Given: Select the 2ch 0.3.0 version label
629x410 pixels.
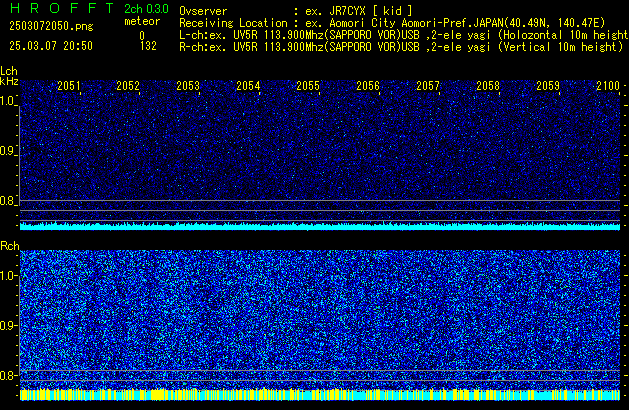Looking at the screenshot, I should coord(146,8).
